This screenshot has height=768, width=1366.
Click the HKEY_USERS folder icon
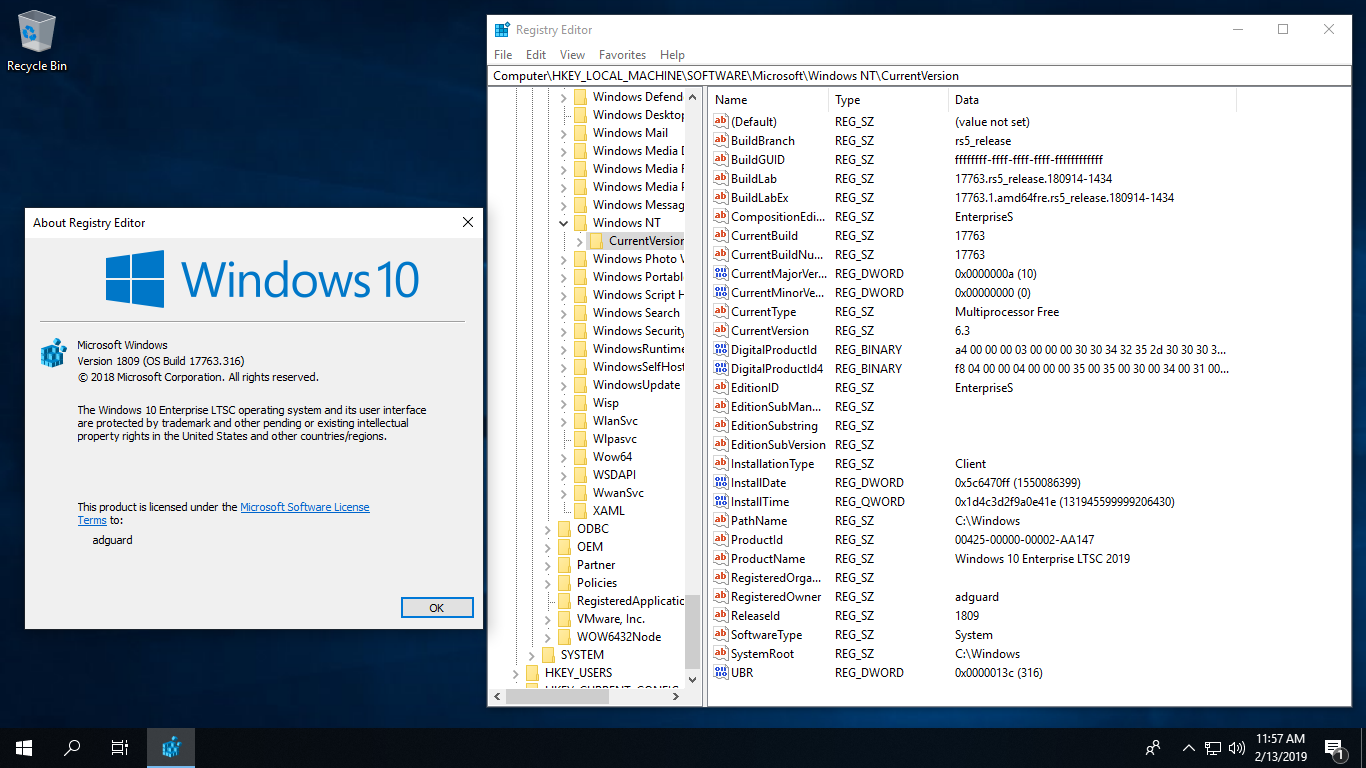pyautogui.click(x=532, y=672)
